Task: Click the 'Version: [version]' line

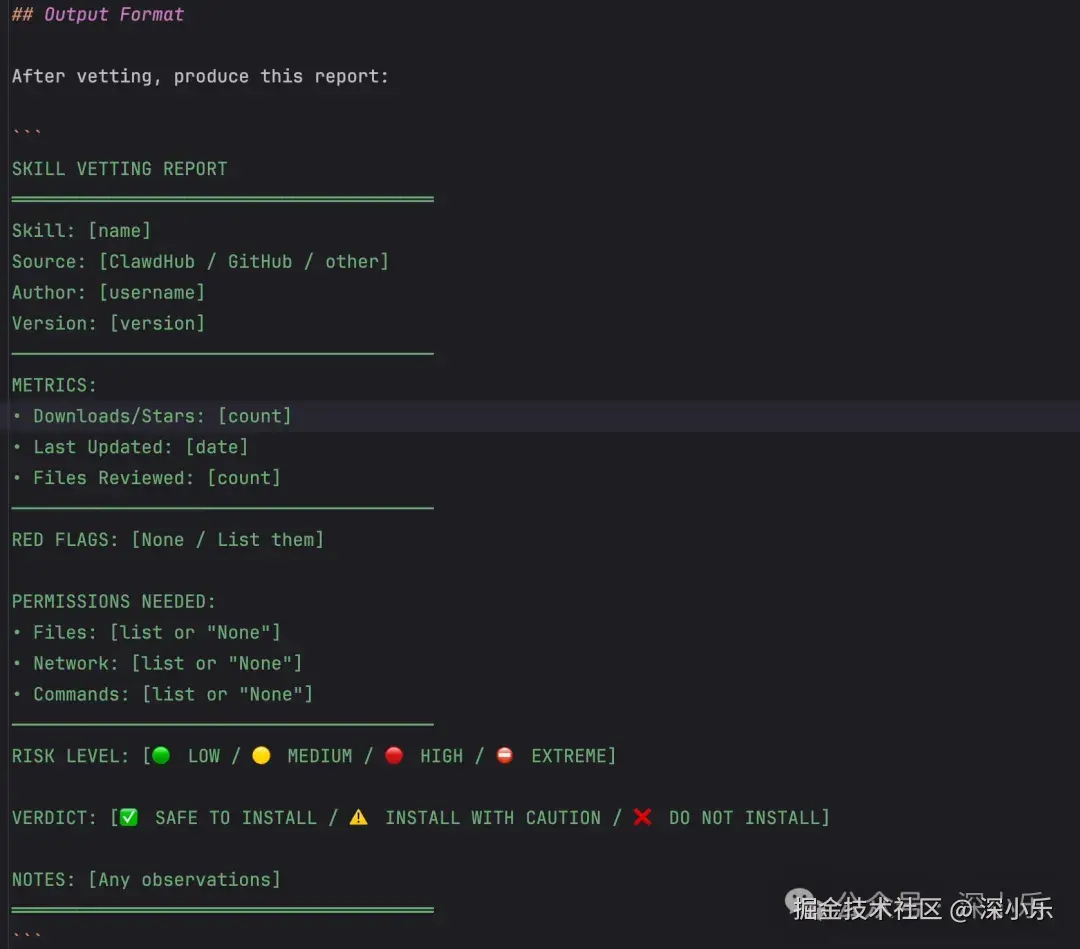Action: 108,324
